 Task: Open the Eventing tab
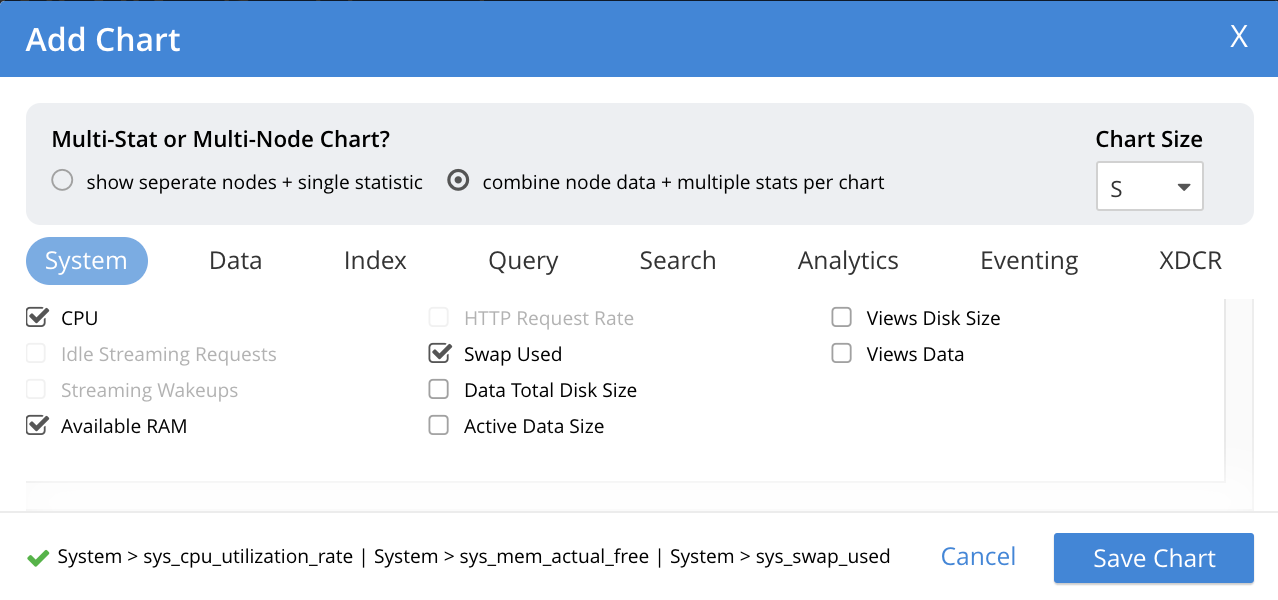[x=1029, y=261]
